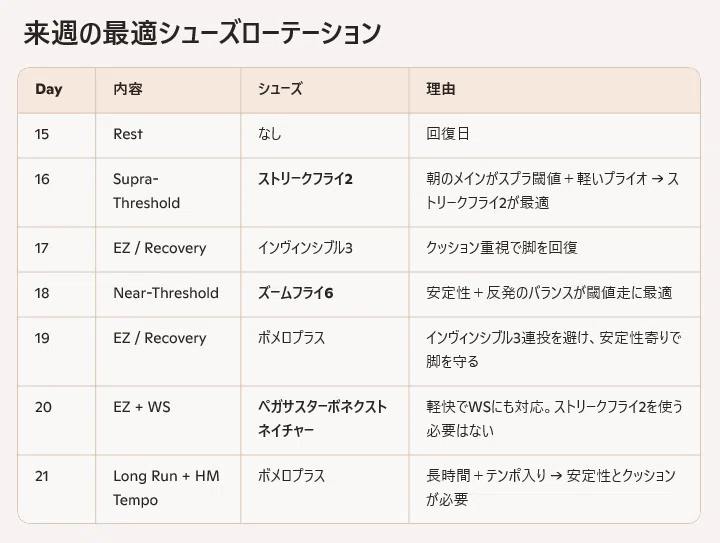The height and width of the screenshot is (543, 720).
Task: Click the Rest cell for day 15
Action: click(128, 134)
